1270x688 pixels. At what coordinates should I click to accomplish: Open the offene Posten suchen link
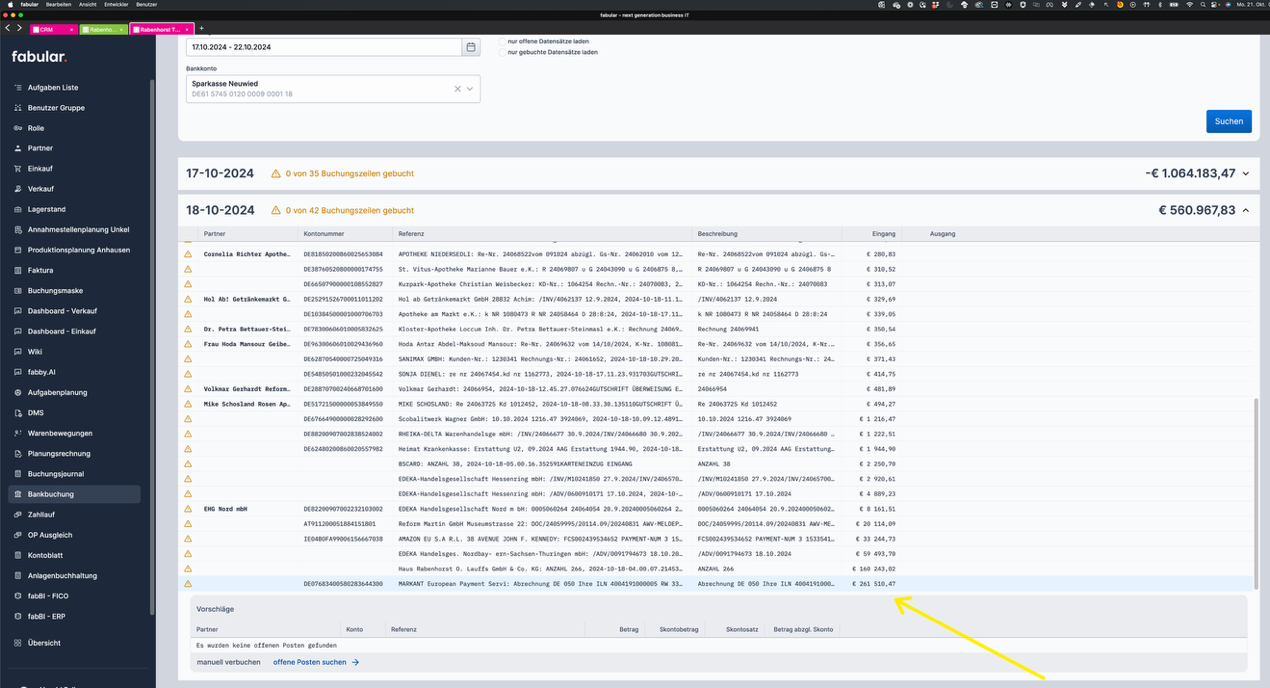(x=312, y=662)
